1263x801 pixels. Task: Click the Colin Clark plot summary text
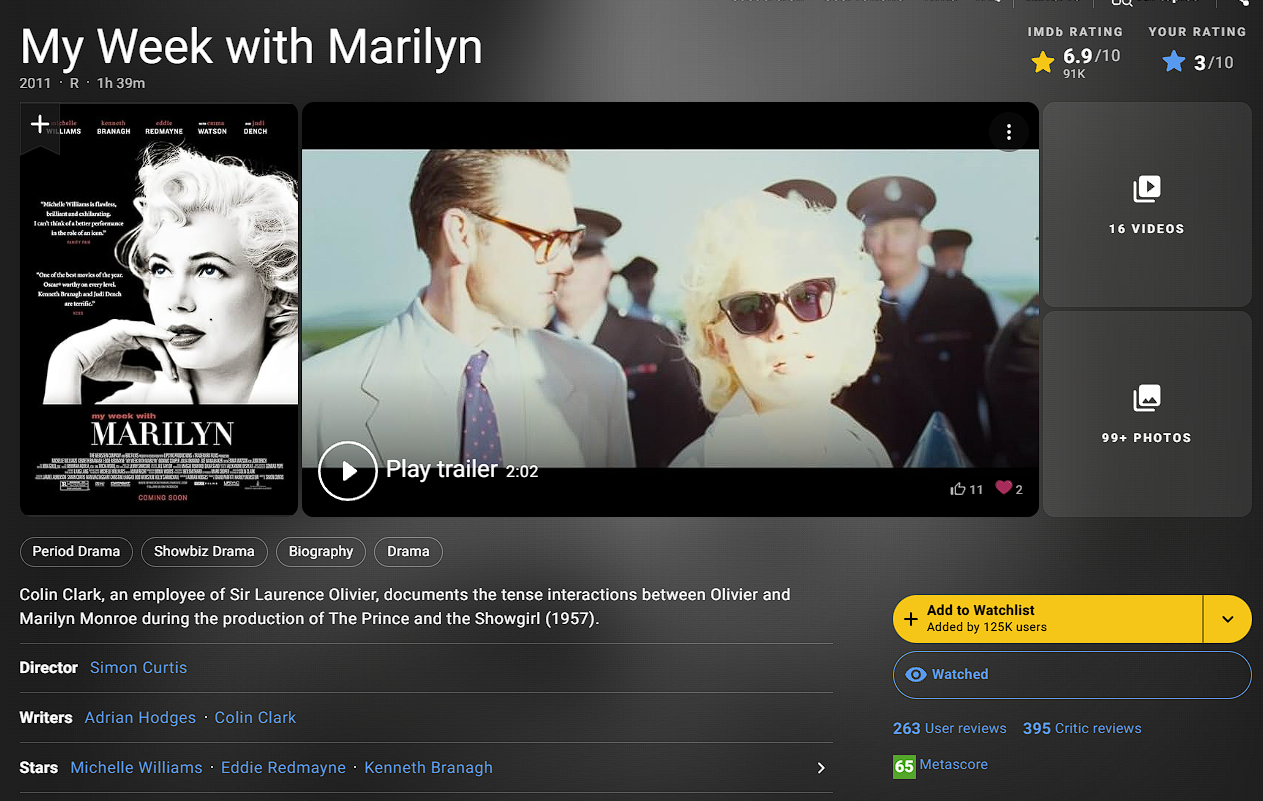405,606
